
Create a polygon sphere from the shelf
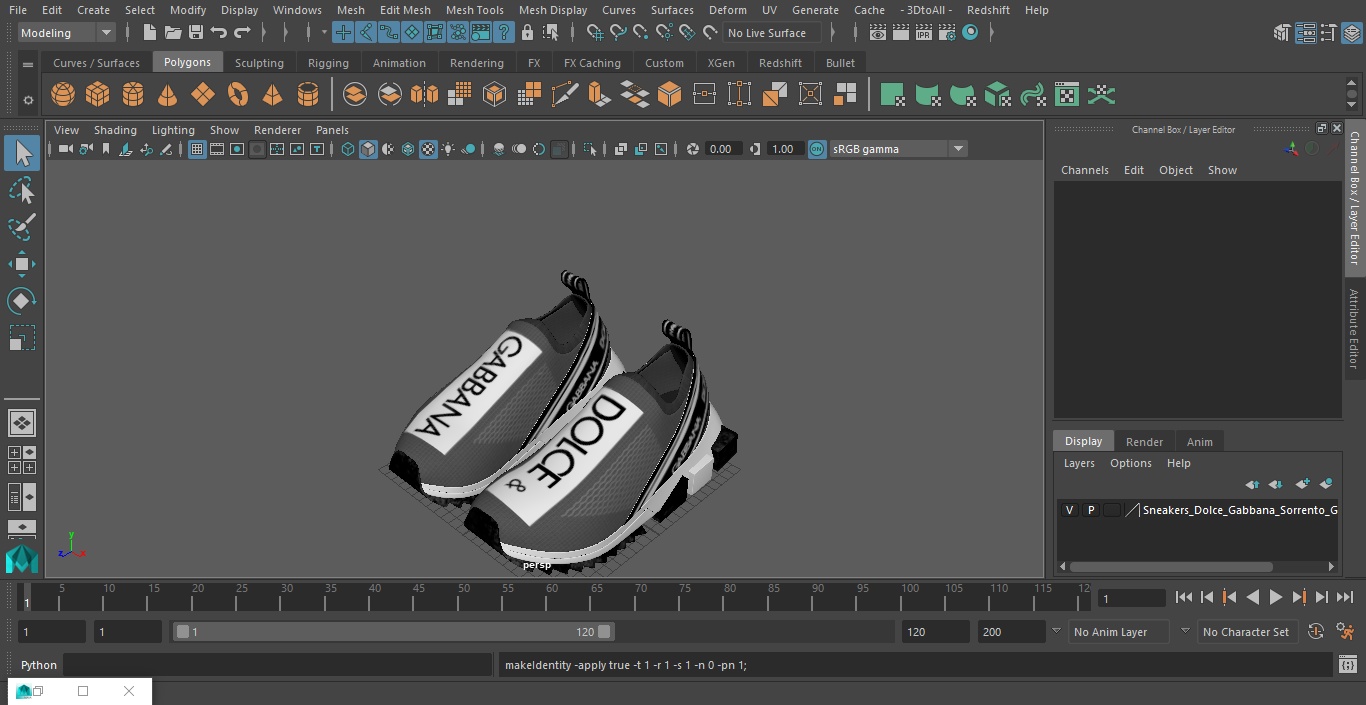pyautogui.click(x=63, y=95)
